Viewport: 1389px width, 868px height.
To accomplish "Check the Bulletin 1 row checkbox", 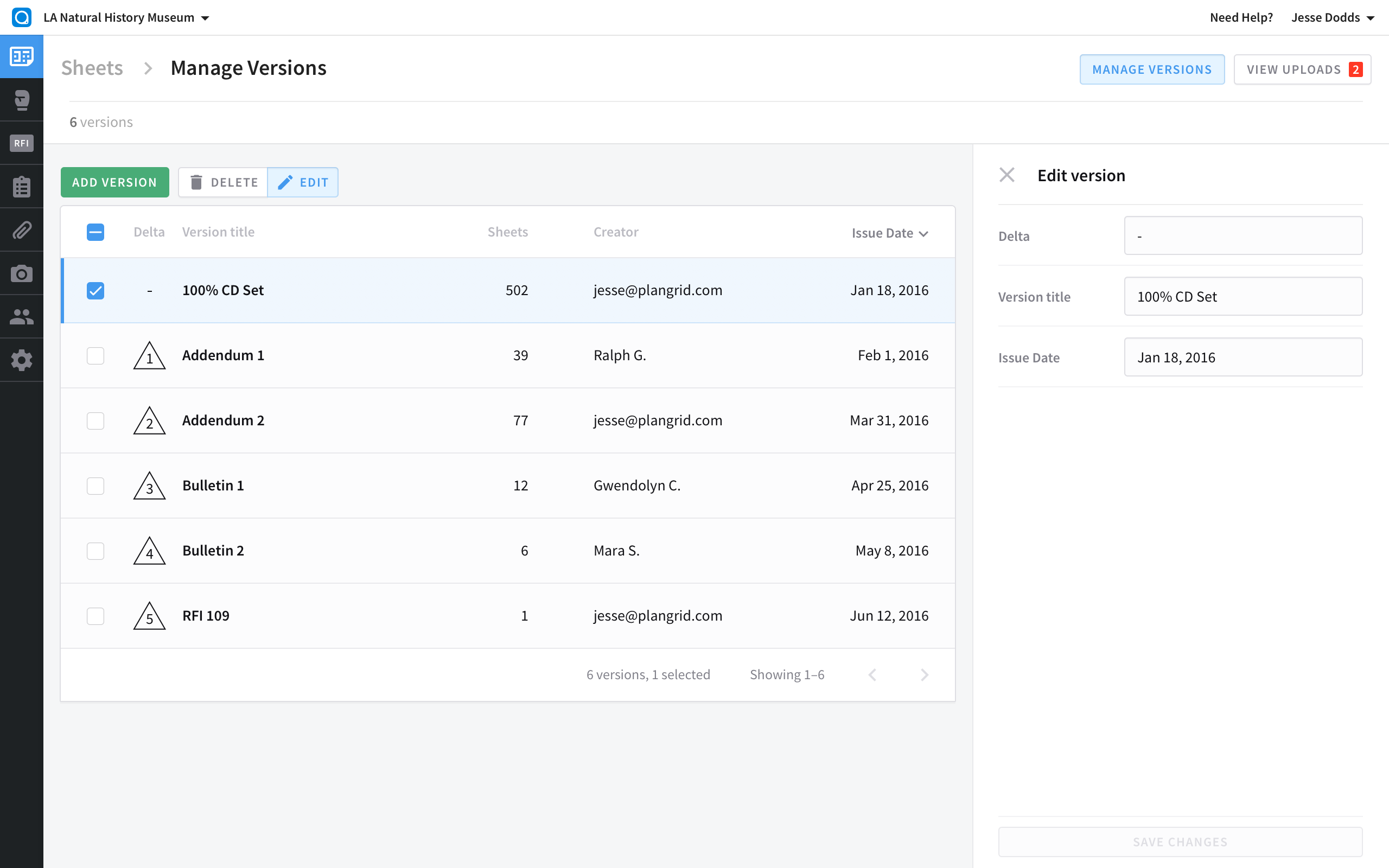I will (x=95, y=486).
